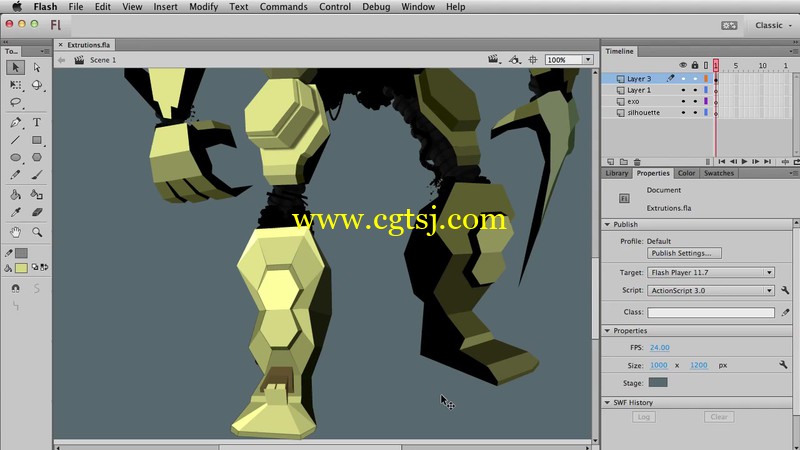
Task: Select the PolyStar hexagon tool
Action: 37,158
